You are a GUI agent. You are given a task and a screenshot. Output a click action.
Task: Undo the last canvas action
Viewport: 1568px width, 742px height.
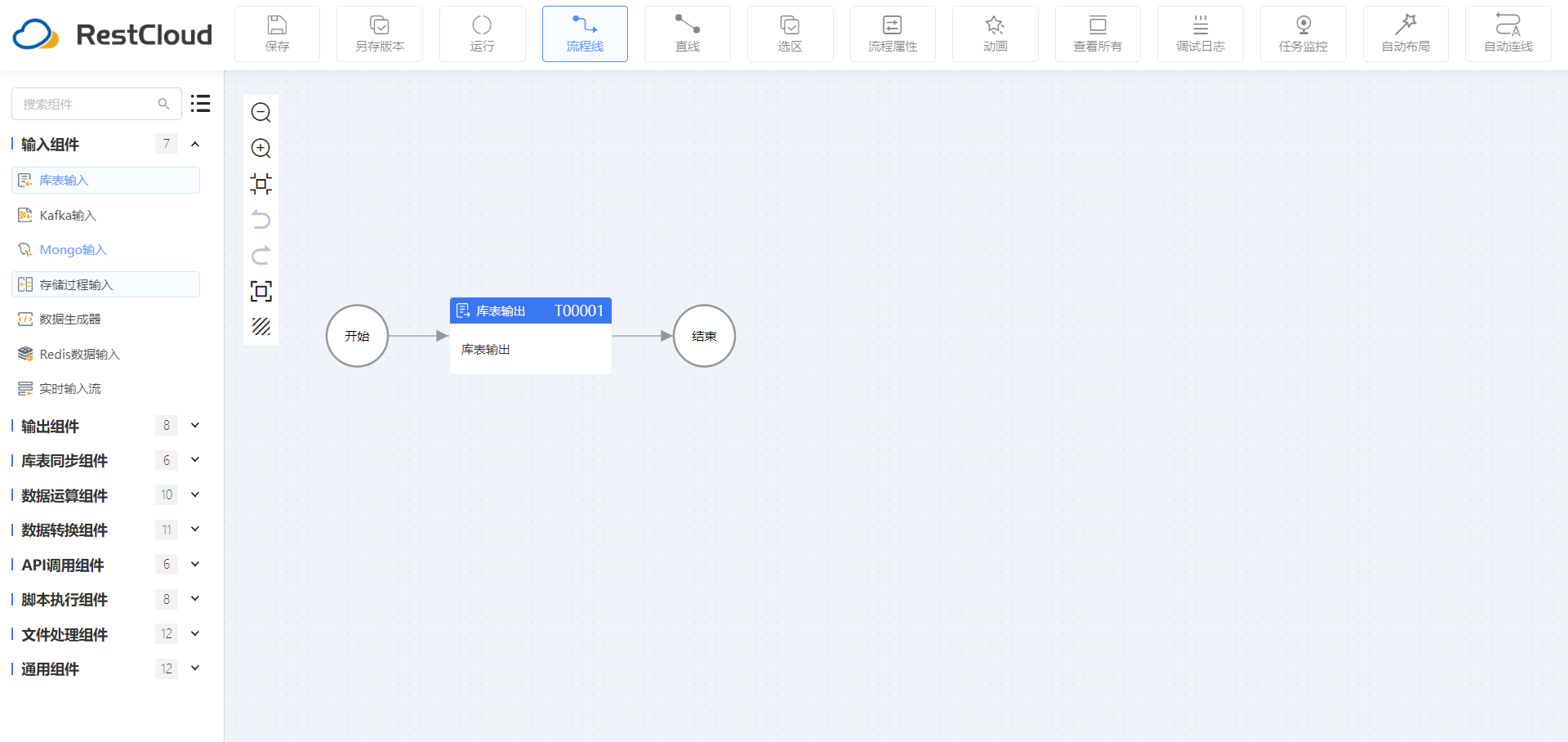[x=261, y=220]
